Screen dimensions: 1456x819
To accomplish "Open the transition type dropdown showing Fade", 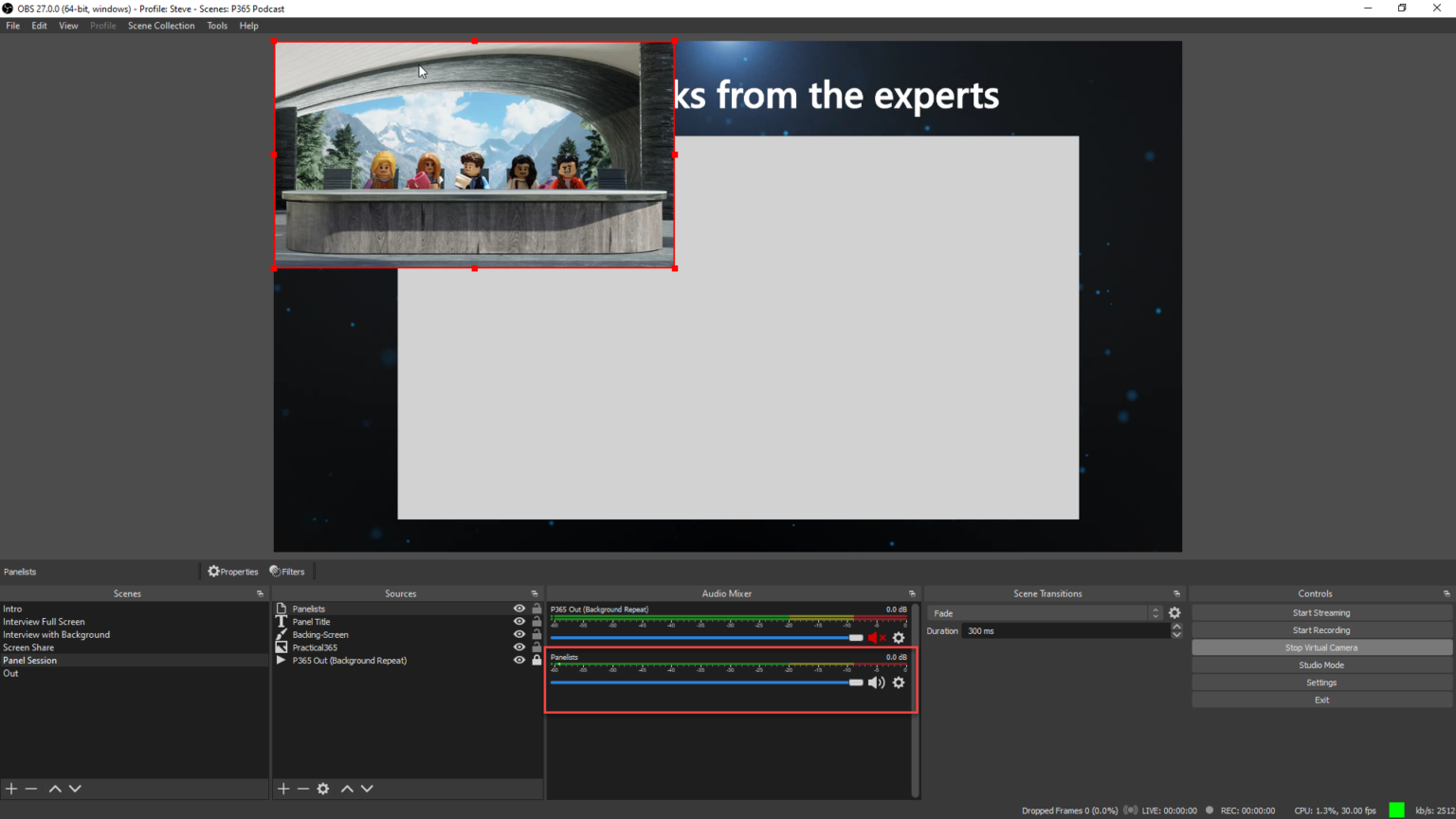I will pyautogui.click(x=1043, y=612).
